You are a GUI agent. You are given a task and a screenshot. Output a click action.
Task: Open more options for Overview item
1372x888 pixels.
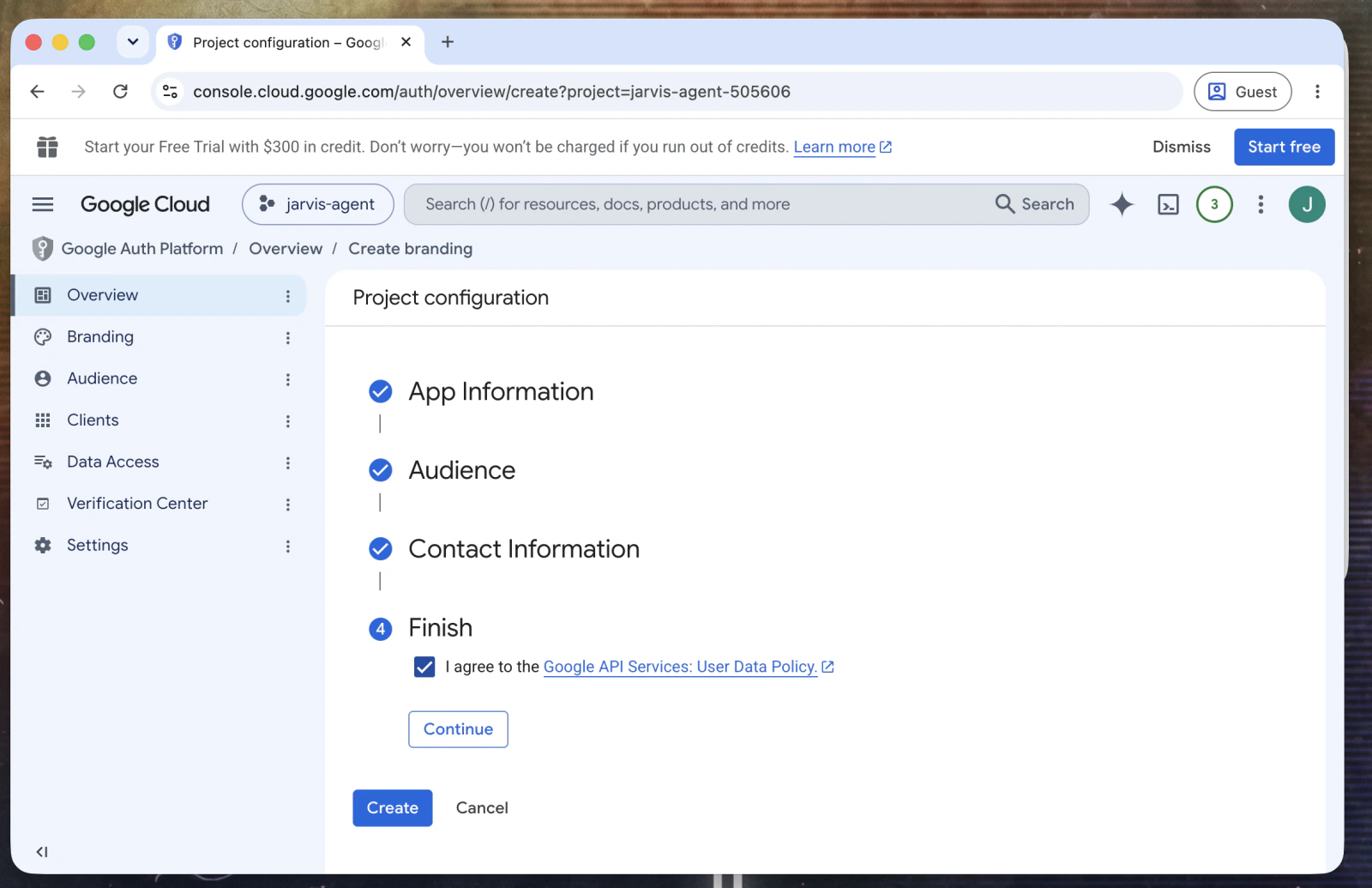tap(288, 296)
